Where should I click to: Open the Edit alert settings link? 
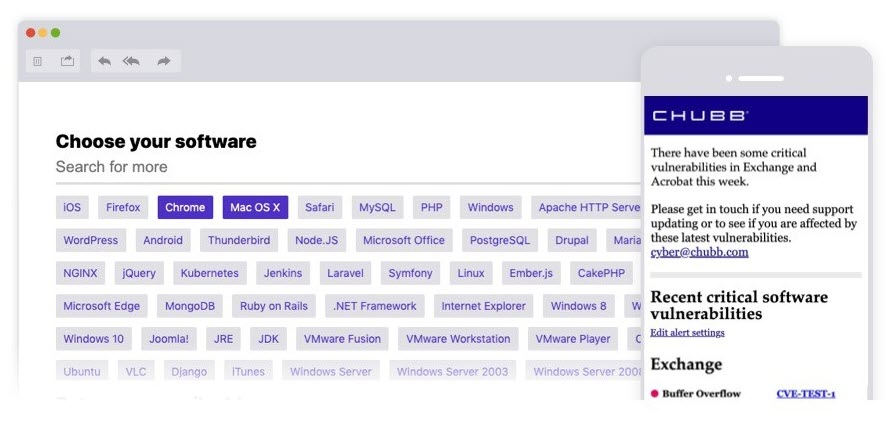coord(687,332)
